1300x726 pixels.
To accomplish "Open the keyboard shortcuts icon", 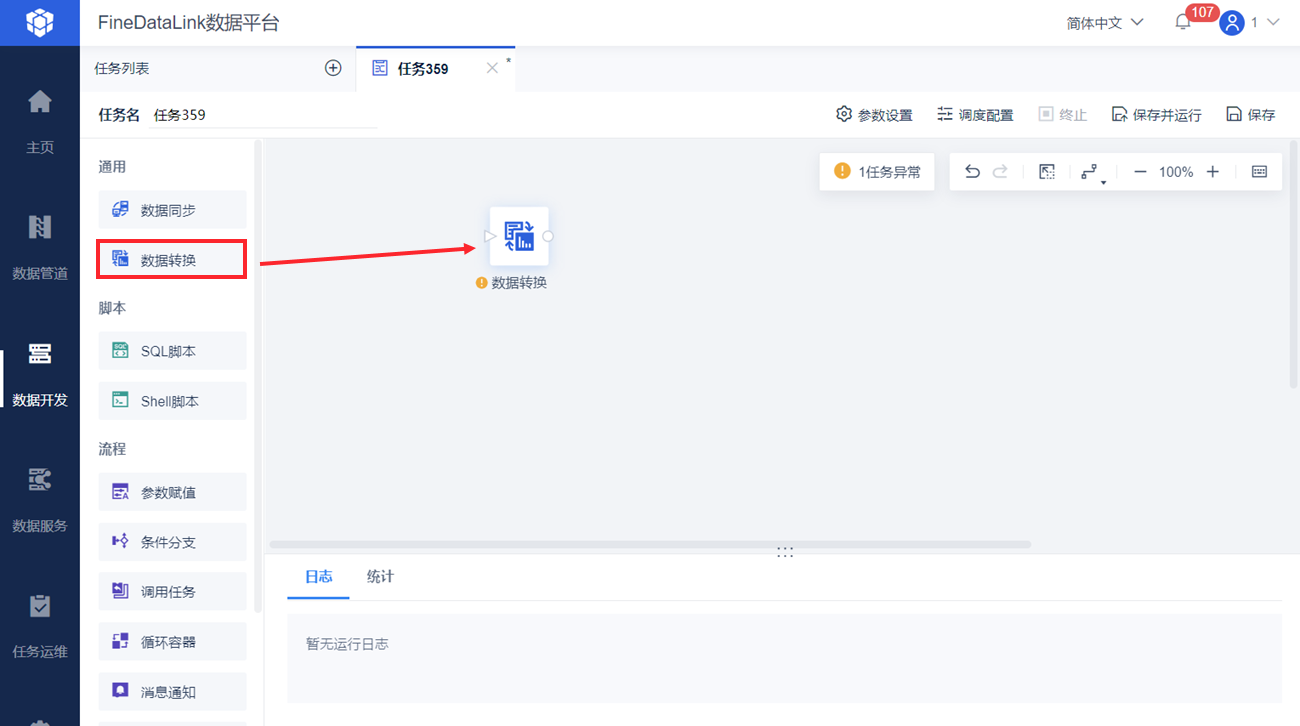I will (1259, 172).
